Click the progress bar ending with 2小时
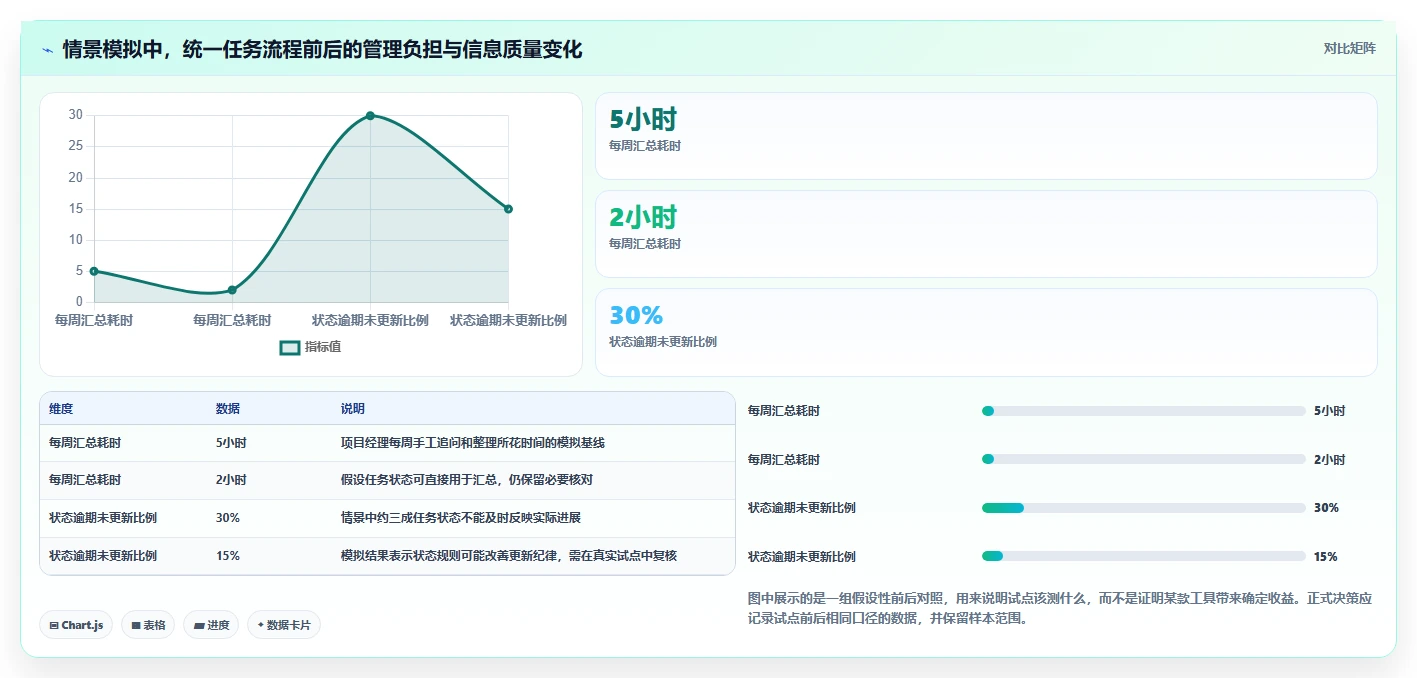The image size is (1417, 678). 1144,460
